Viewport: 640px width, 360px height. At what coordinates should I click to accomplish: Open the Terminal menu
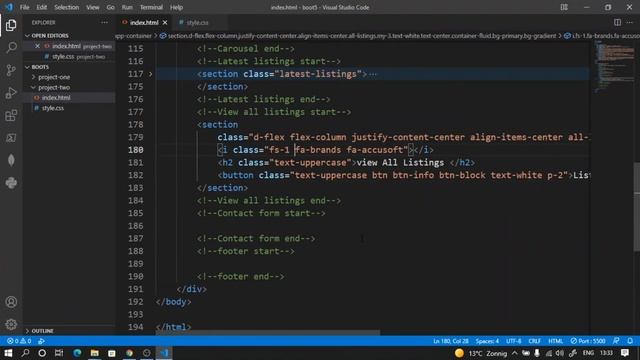151,7
